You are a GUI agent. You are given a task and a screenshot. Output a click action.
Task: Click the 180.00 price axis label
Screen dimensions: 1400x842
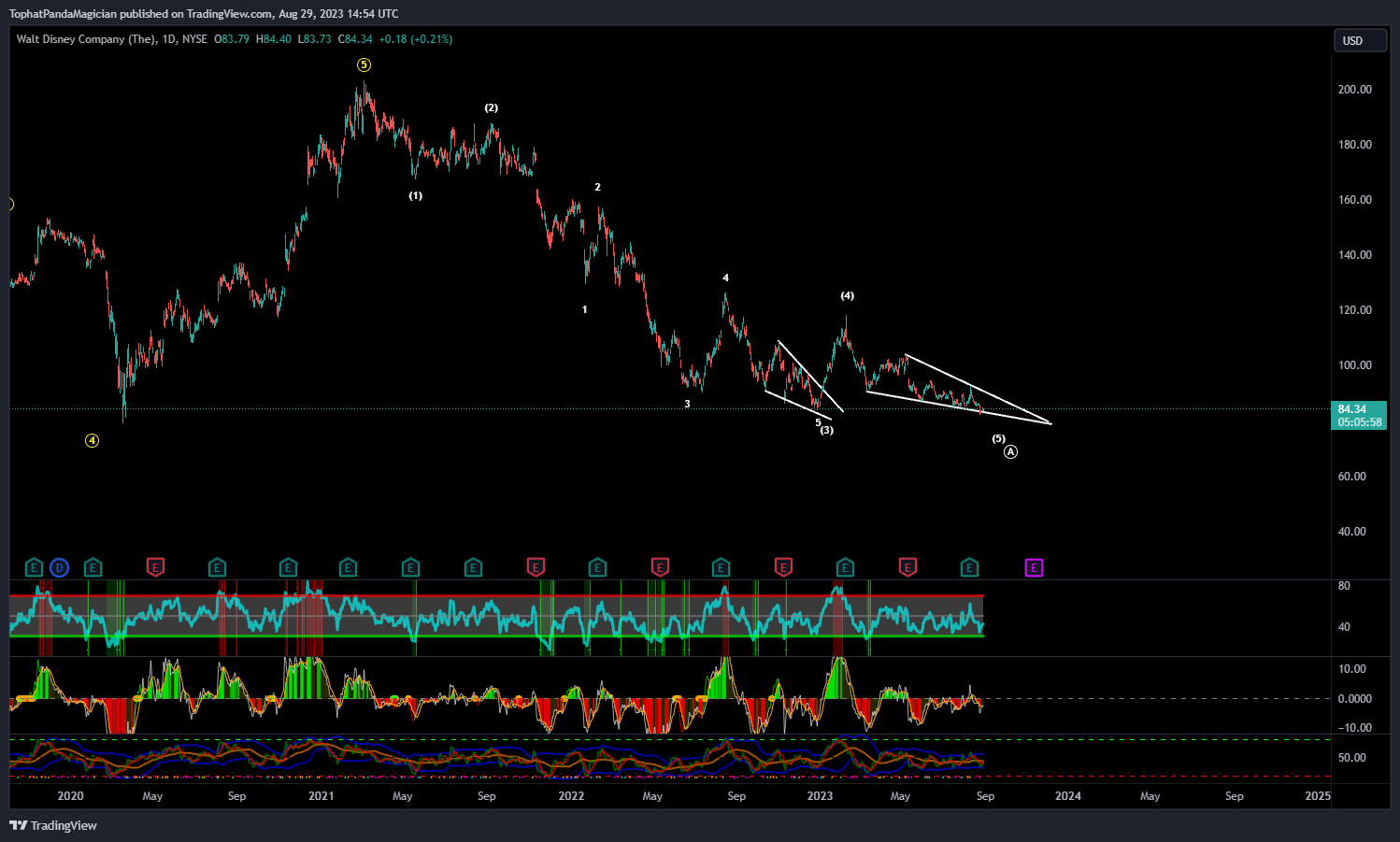(1354, 145)
